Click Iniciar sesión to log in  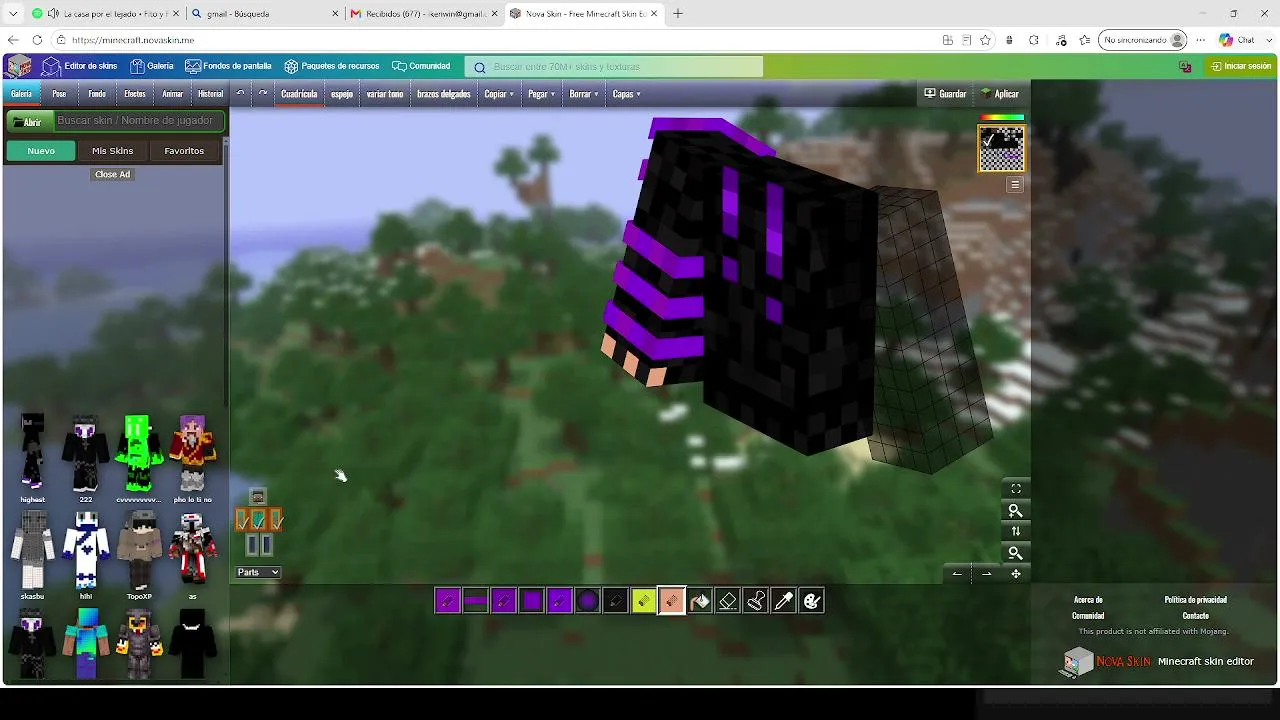pos(1241,66)
